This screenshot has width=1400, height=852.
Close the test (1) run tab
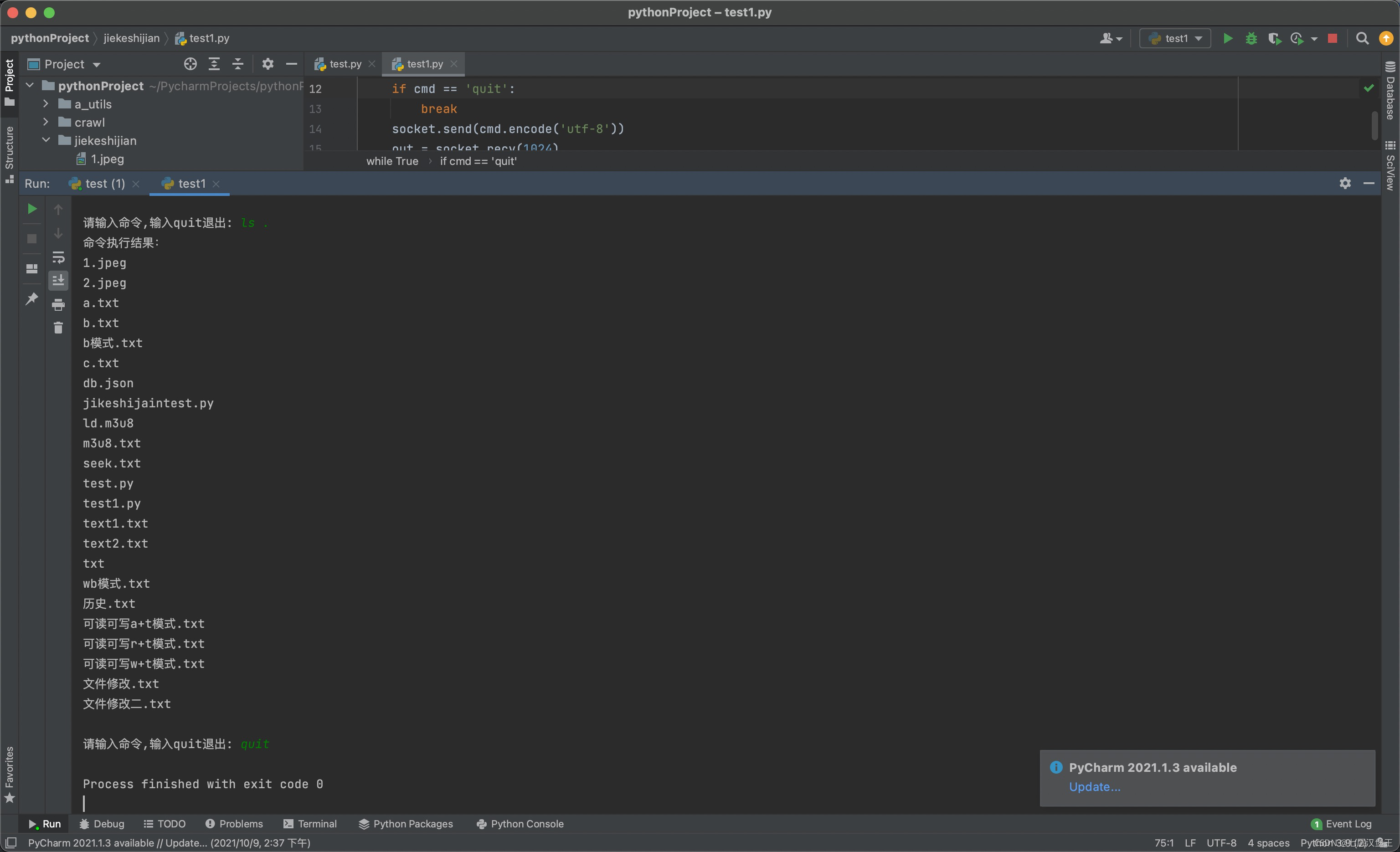136,184
